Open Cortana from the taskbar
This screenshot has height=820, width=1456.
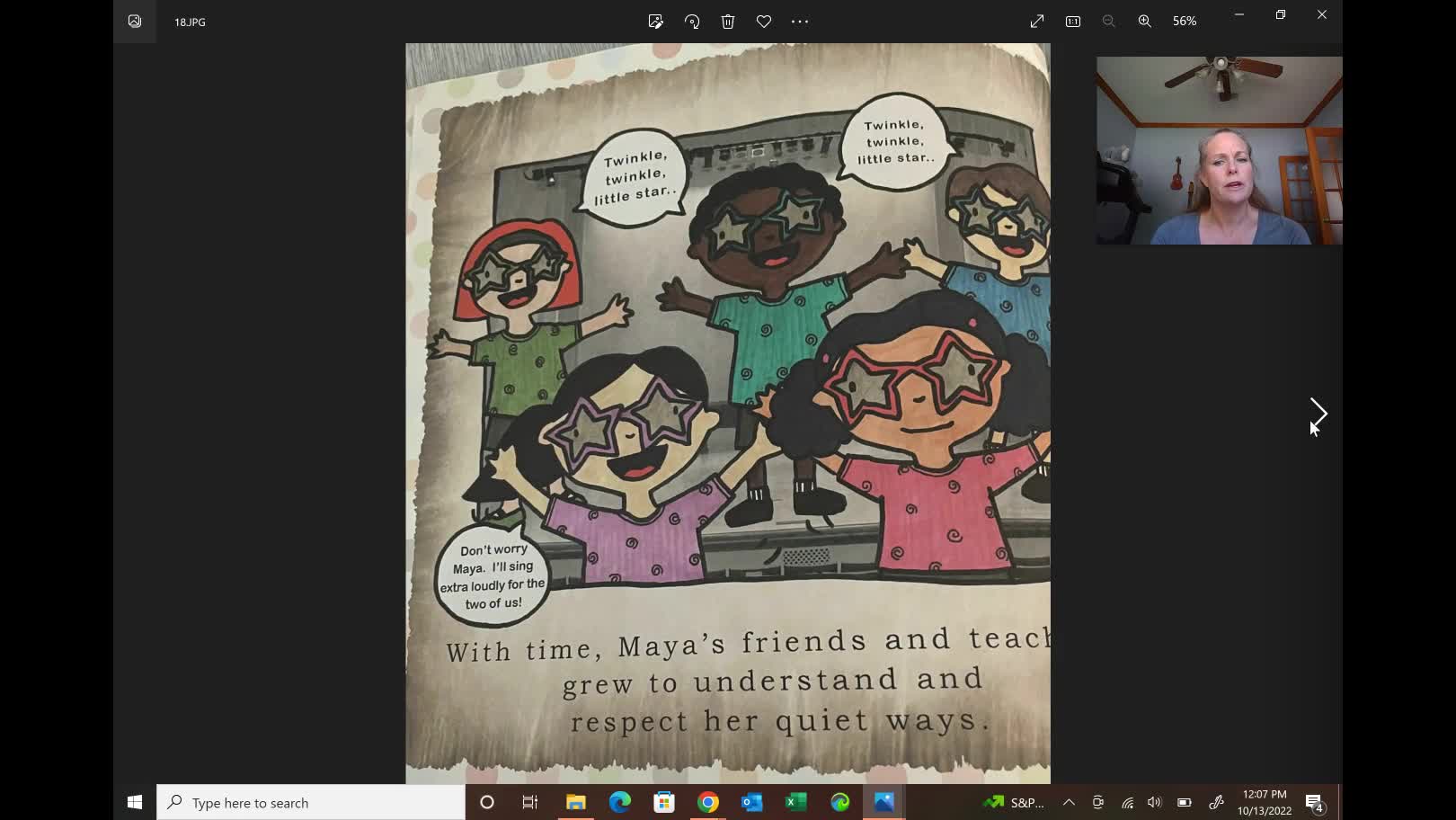(x=487, y=802)
